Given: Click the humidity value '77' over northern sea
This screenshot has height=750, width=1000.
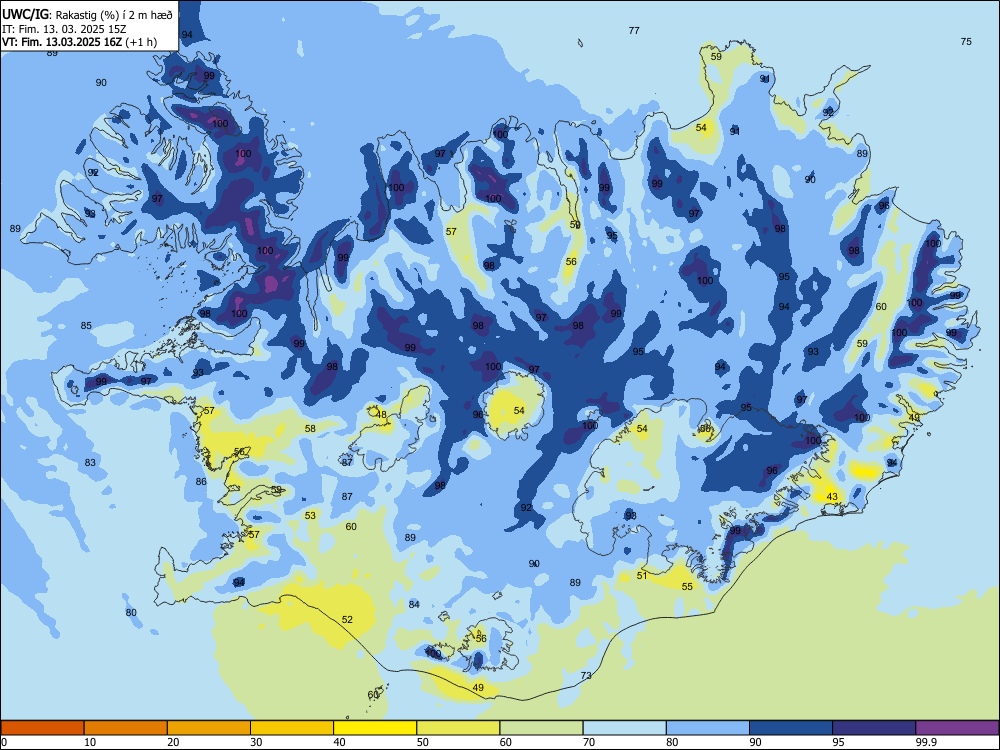Looking at the screenshot, I should [634, 31].
